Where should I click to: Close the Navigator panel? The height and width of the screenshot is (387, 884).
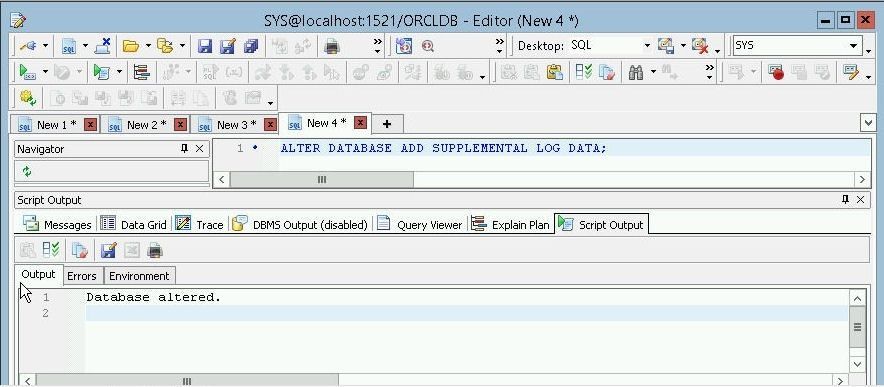tap(199, 149)
